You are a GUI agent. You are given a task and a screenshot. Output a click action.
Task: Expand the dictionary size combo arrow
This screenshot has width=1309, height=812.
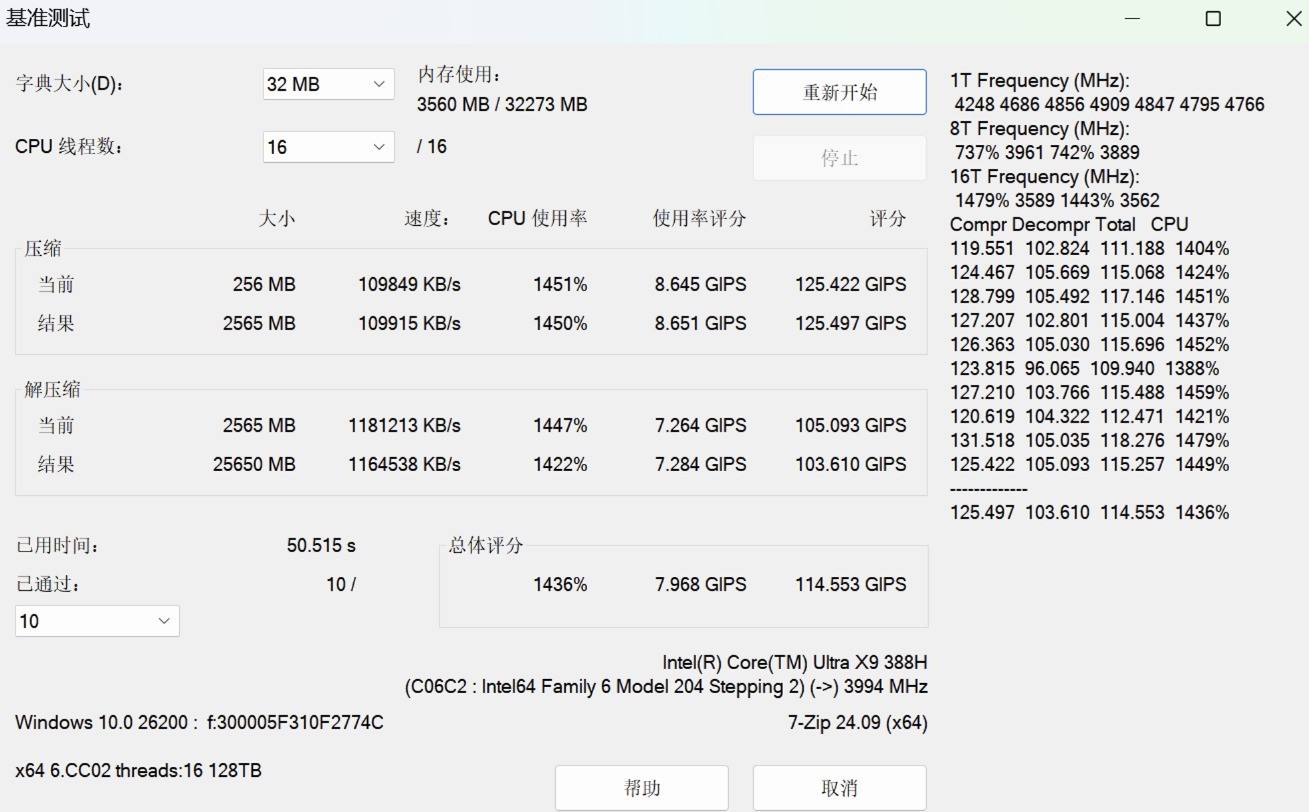pyautogui.click(x=378, y=84)
